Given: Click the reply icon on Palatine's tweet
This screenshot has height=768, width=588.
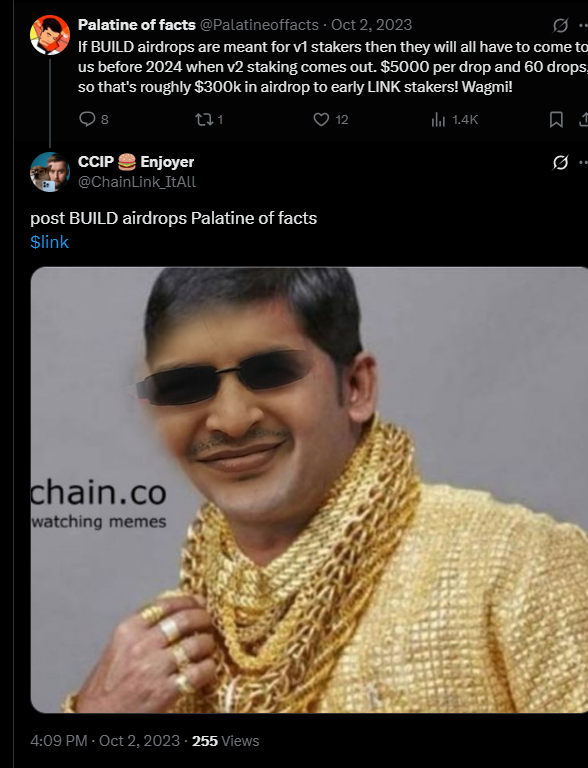Looking at the screenshot, I should click(x=87, y=119).
